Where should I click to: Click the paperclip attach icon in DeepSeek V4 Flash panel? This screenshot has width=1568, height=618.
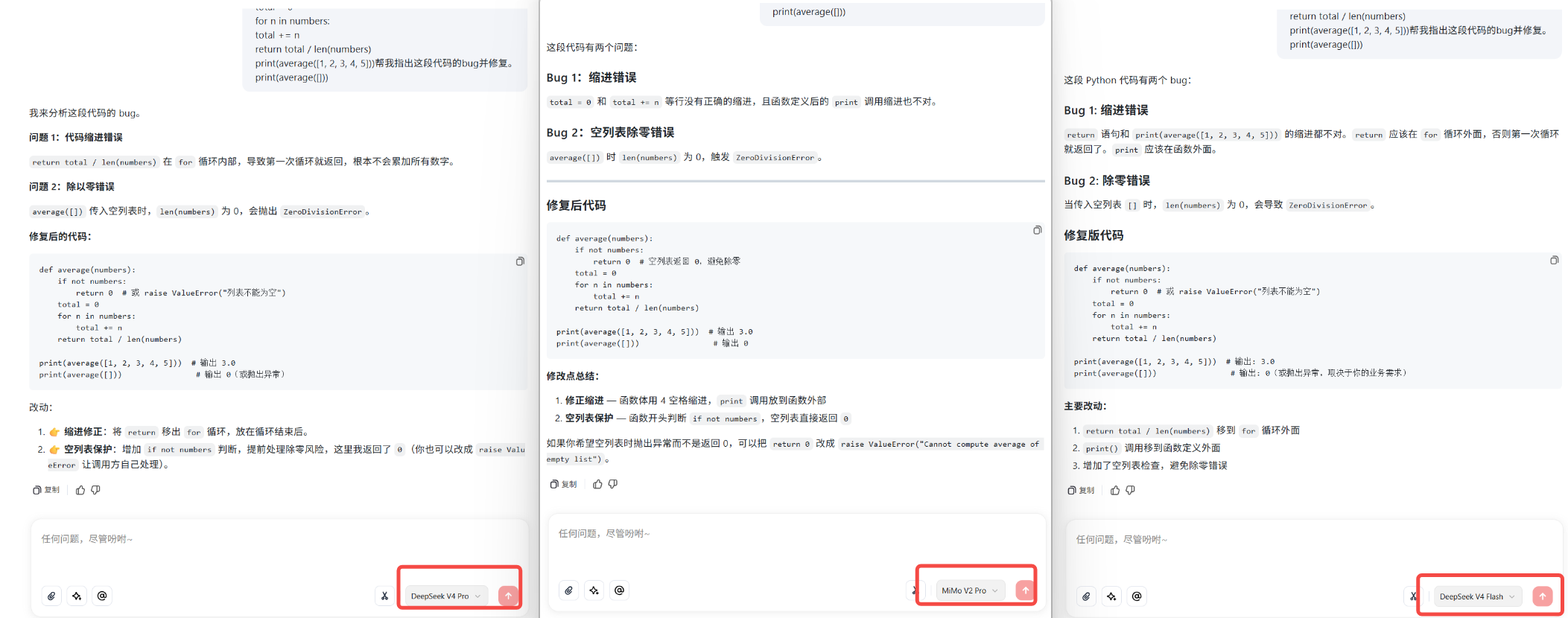(1086, 596)
